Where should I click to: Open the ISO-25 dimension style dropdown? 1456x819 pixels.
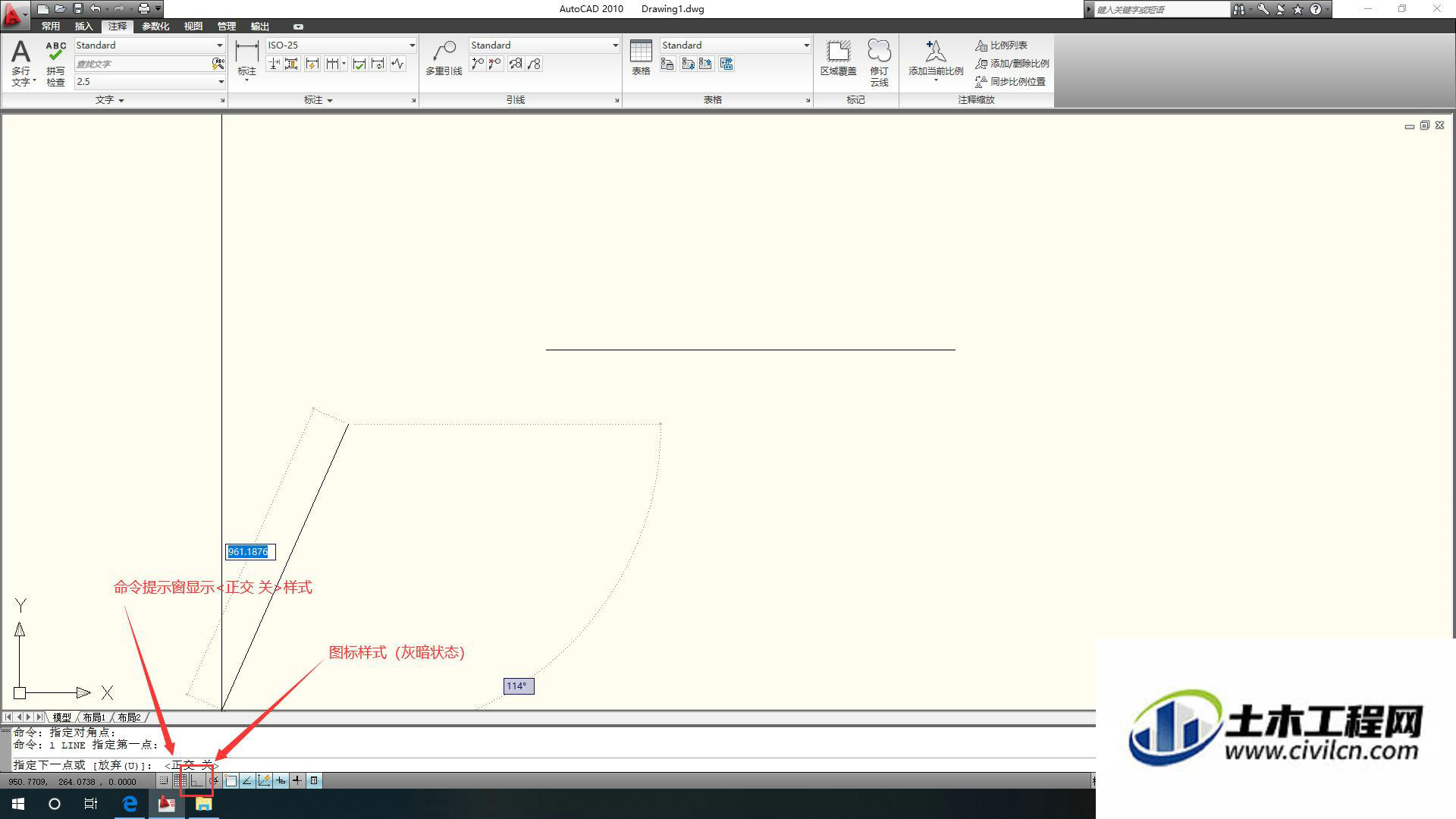coord(412,45)
